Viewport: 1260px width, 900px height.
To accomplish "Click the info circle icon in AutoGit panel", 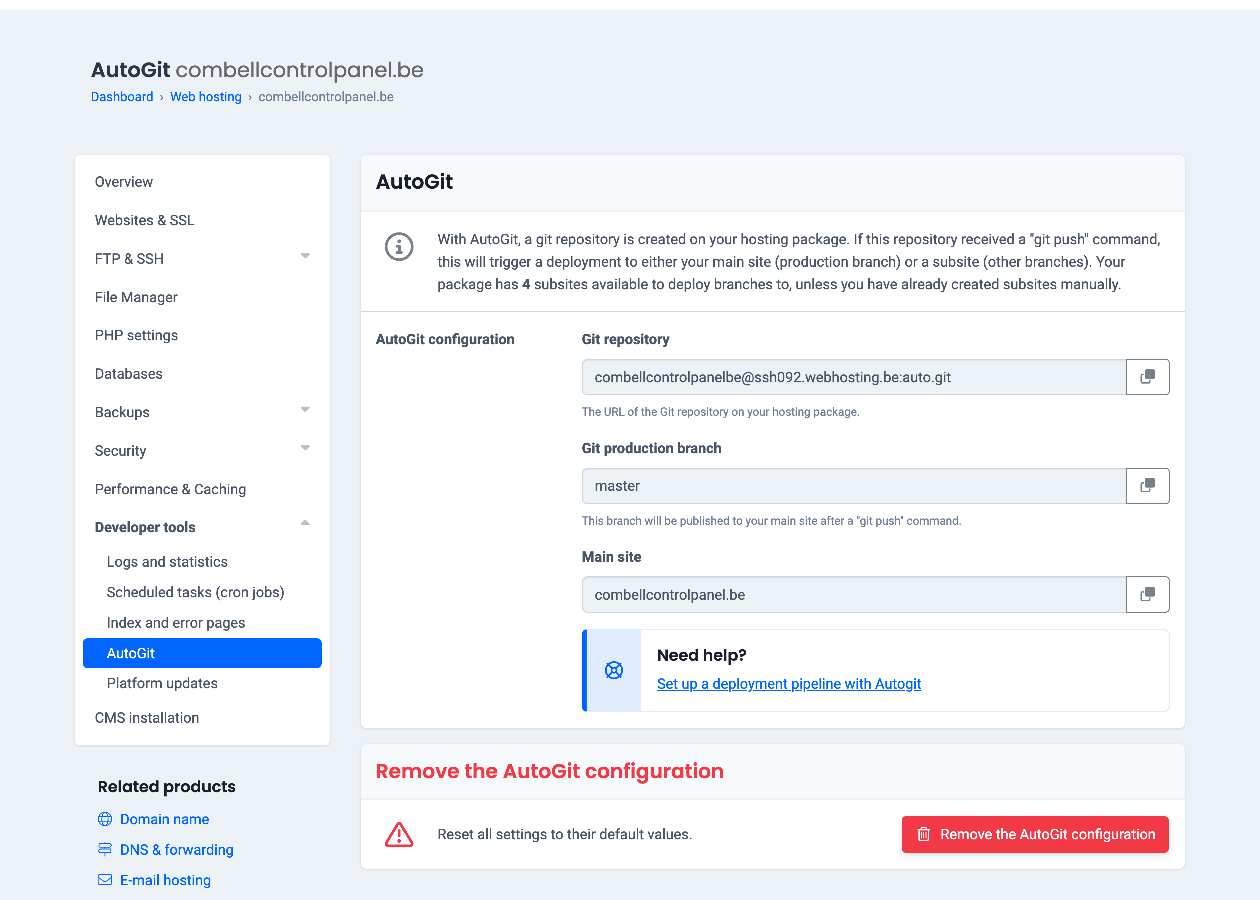I will point(399,247).
